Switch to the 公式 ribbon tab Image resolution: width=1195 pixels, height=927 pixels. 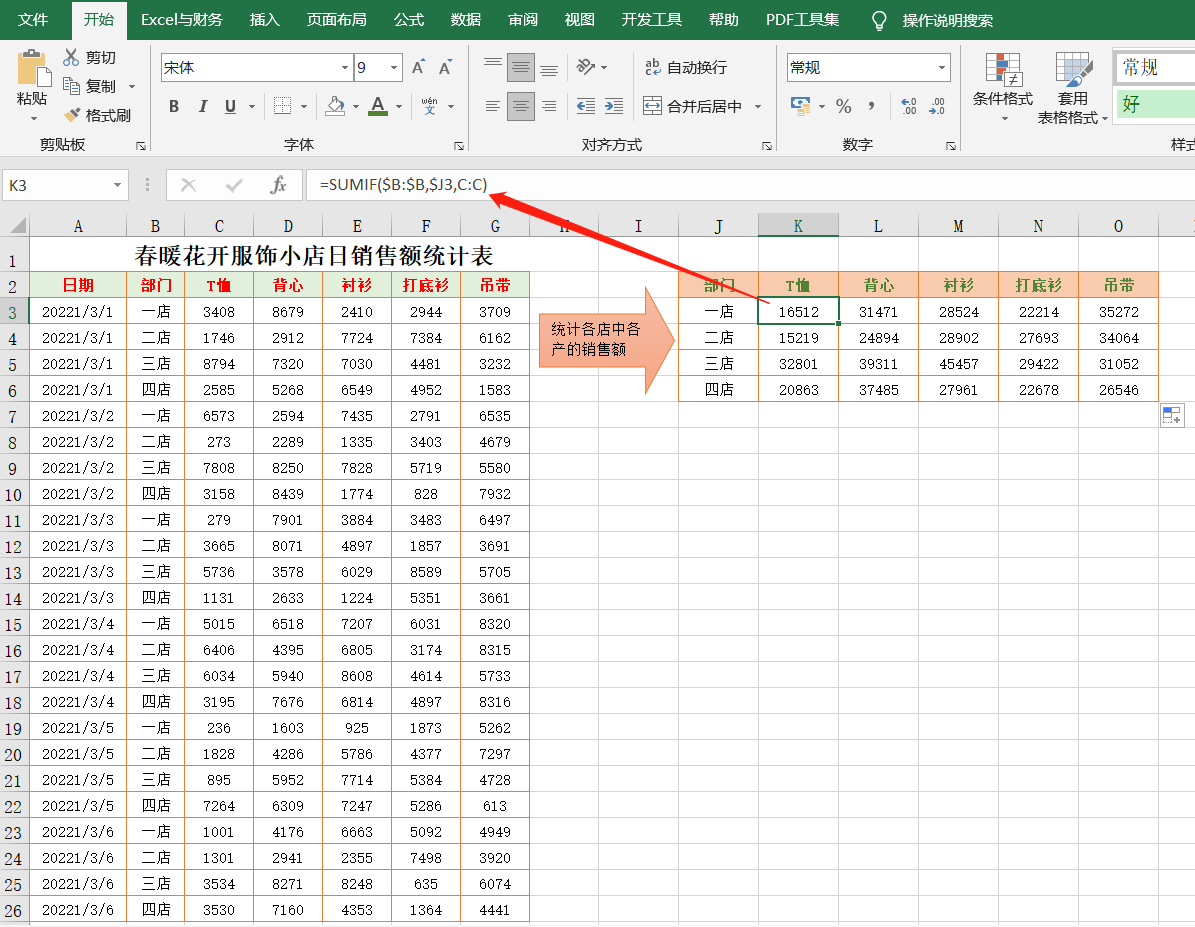tap(409, 20)
